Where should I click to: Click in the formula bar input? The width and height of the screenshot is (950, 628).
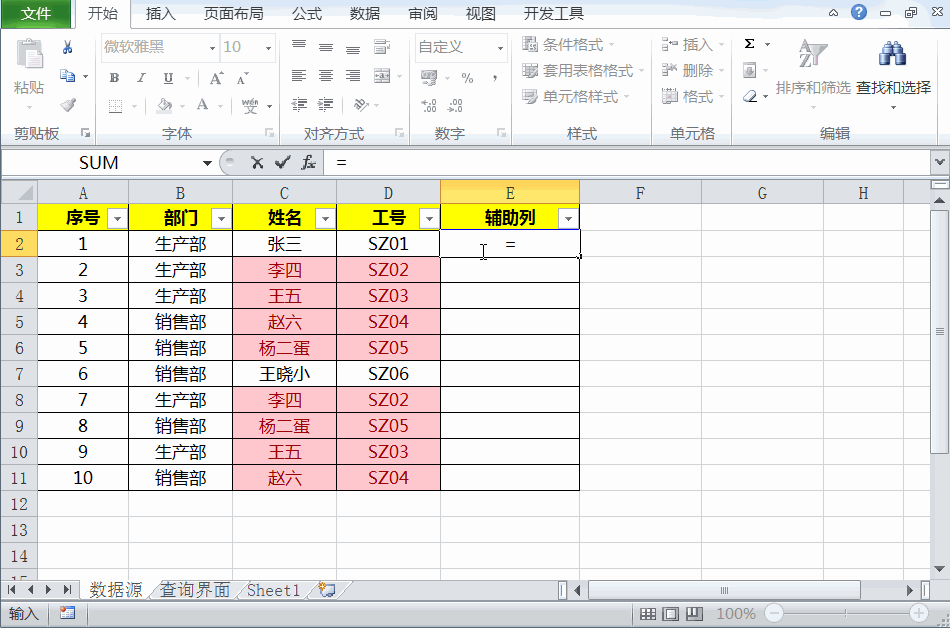pos(628,162)
